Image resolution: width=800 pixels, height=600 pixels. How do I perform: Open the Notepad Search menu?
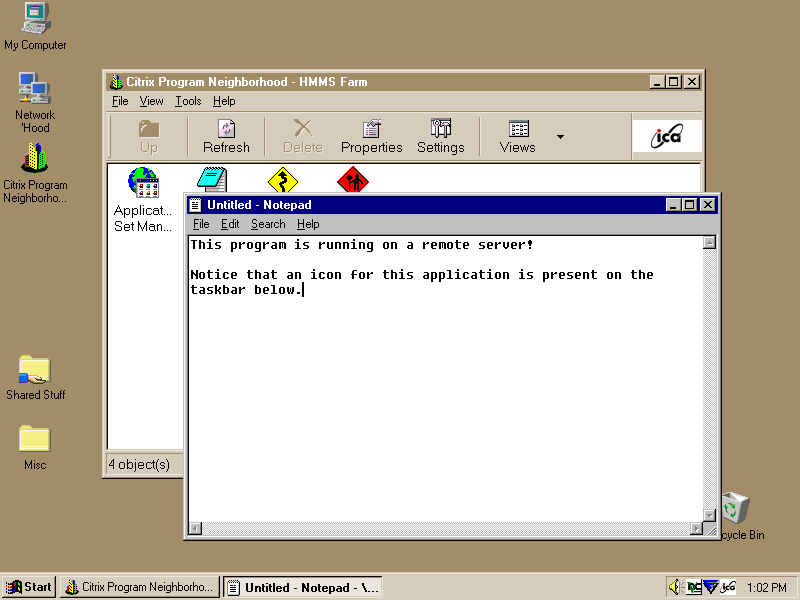point(268,224)
